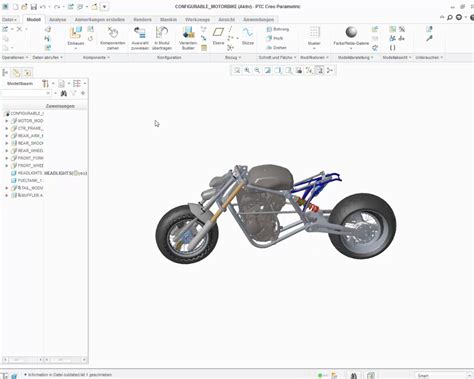
Task: Toggle the datum display filter in graphics toolbar
Action: pyautogui.click(x=309, y=70)
